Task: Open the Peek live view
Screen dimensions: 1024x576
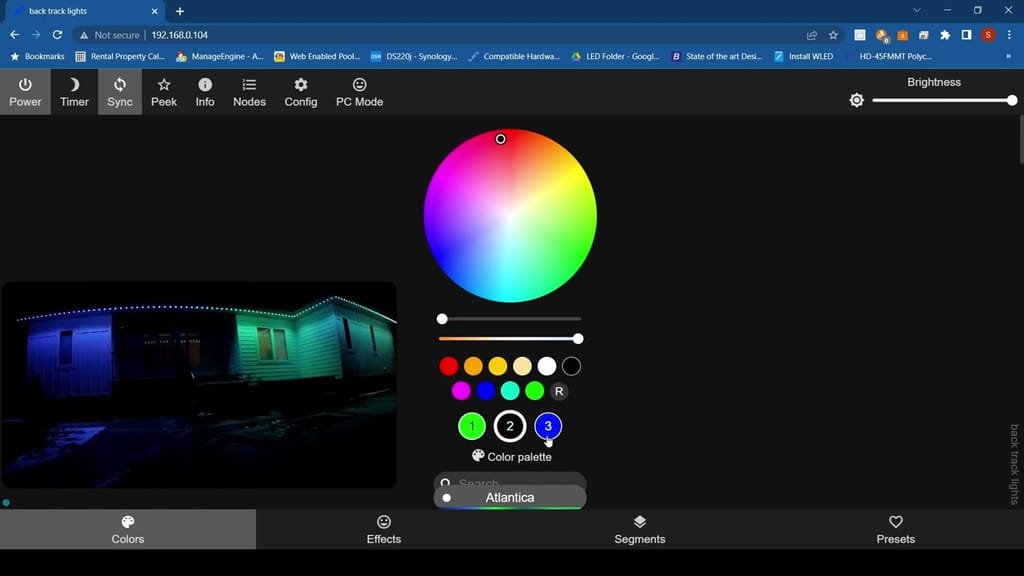Action: (164, 92)
